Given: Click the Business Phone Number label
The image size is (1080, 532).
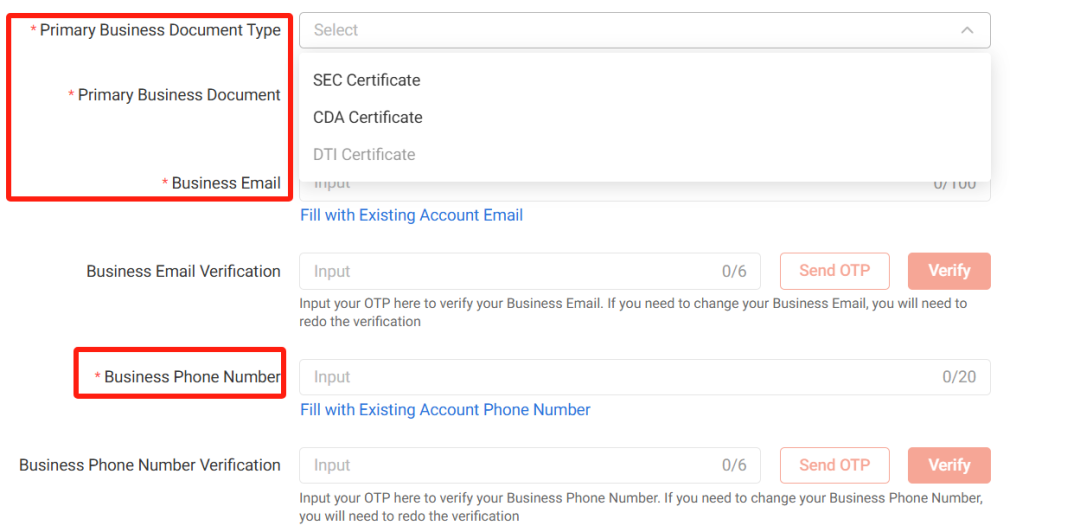Looking at the screenshot, I should (192, 377).
